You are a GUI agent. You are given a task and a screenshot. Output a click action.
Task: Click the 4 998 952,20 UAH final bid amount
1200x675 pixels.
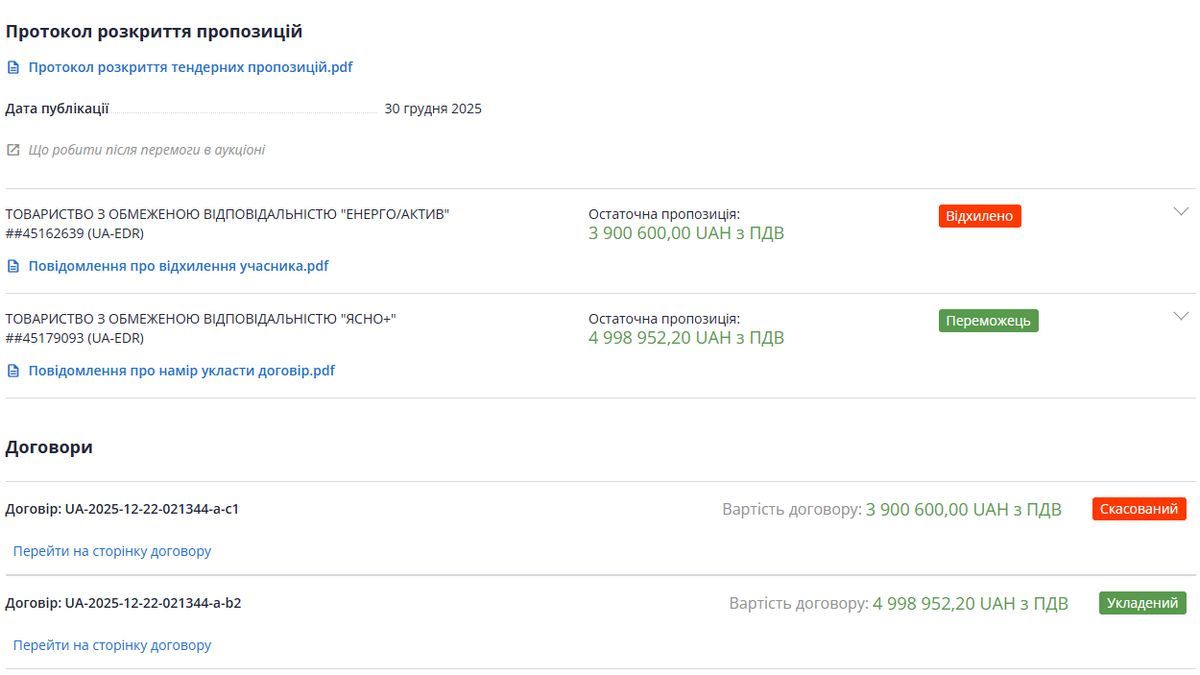(x=686, y=338)
